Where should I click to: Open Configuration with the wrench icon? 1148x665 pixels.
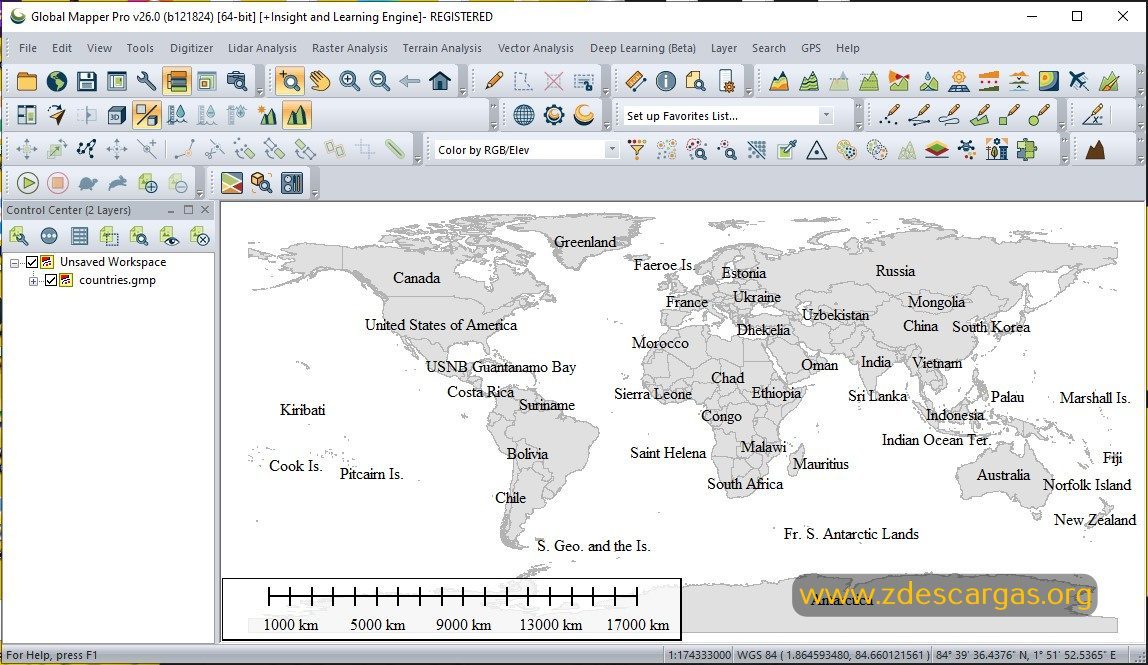146,81
